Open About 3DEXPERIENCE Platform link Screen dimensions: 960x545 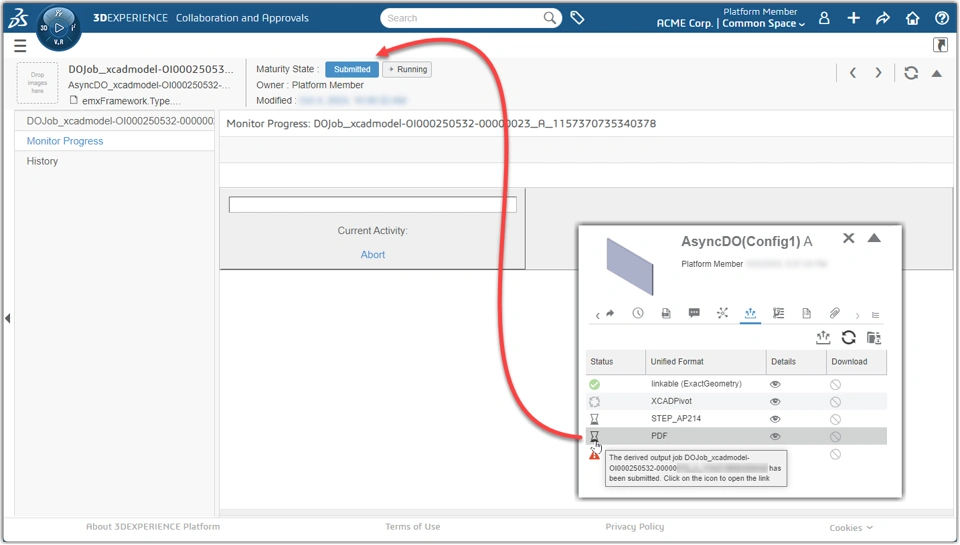click(x=152, y=527)
